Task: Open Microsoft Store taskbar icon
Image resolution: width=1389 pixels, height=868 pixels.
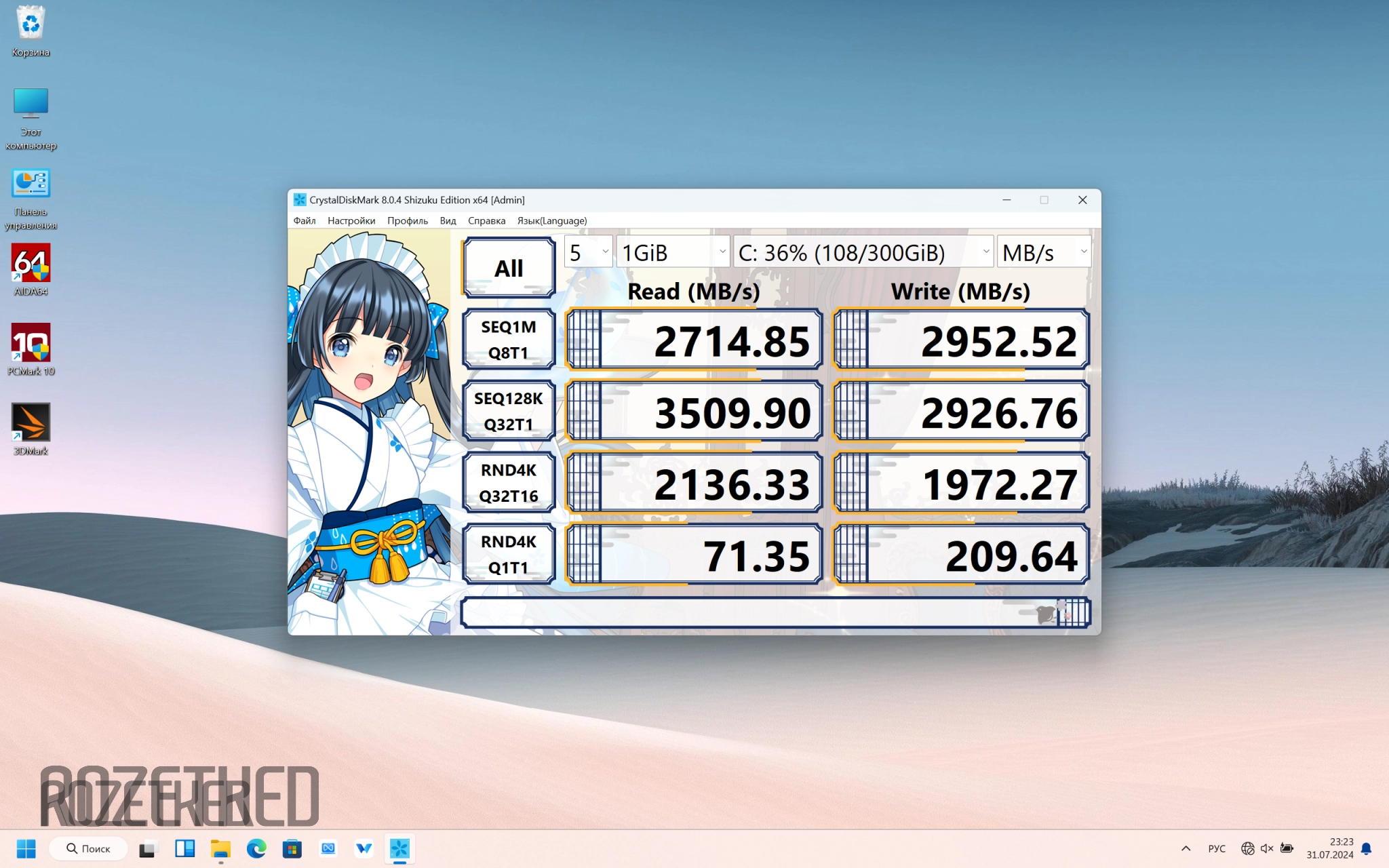Action: pyautogui.click(x=292, y=848)
